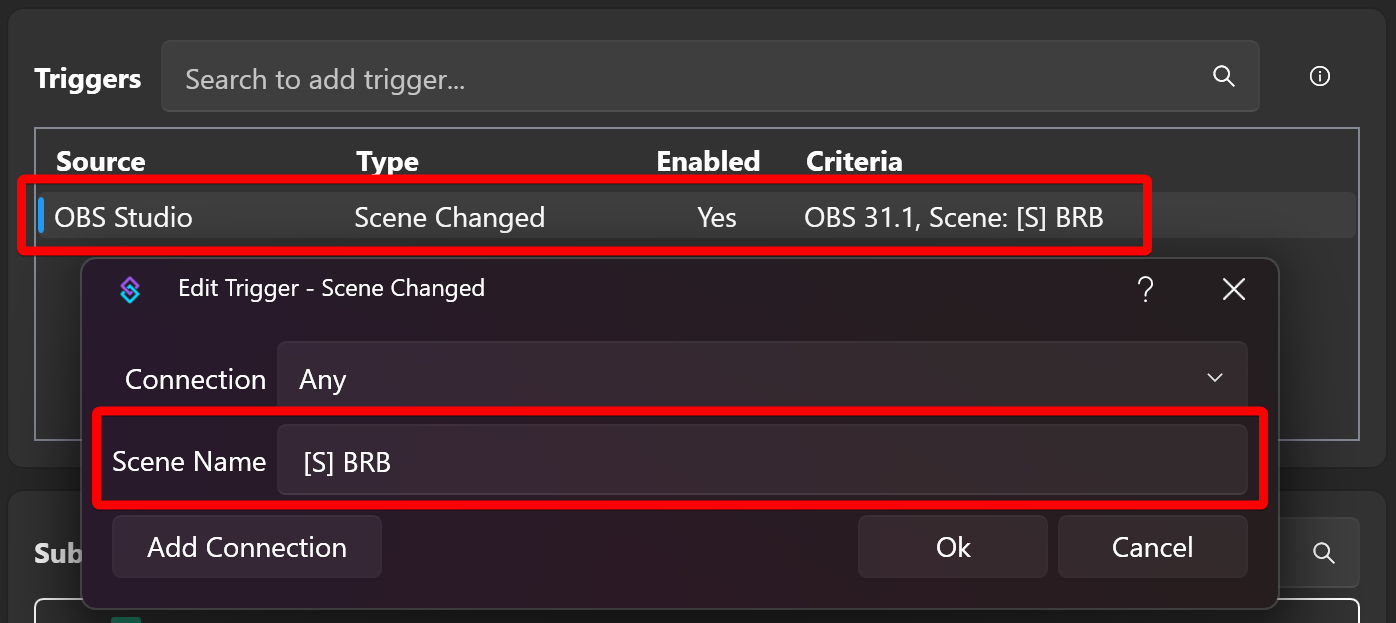Click the Sub-Actions search magnifier icon
Viewport: 1396px width, 623px height.
1324,553
